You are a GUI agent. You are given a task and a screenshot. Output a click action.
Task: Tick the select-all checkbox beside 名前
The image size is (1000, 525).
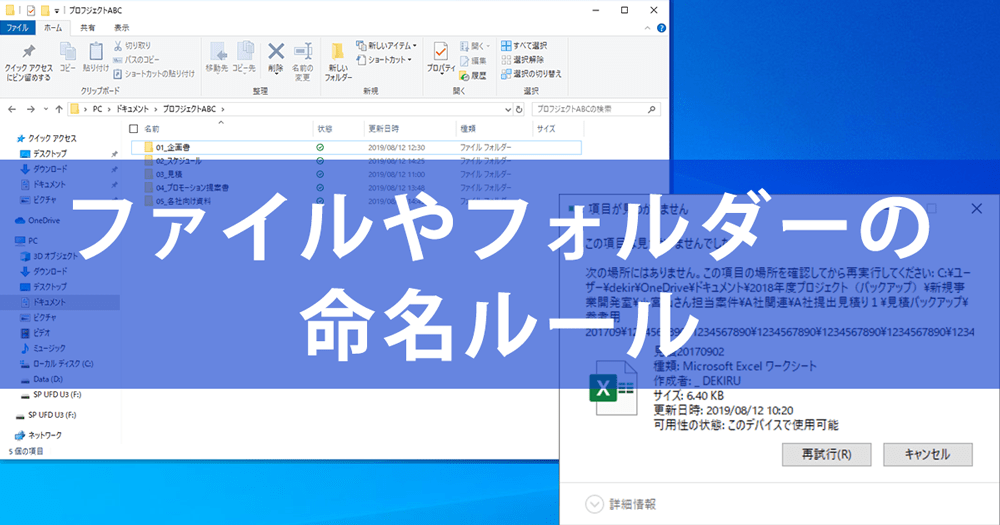133,129
